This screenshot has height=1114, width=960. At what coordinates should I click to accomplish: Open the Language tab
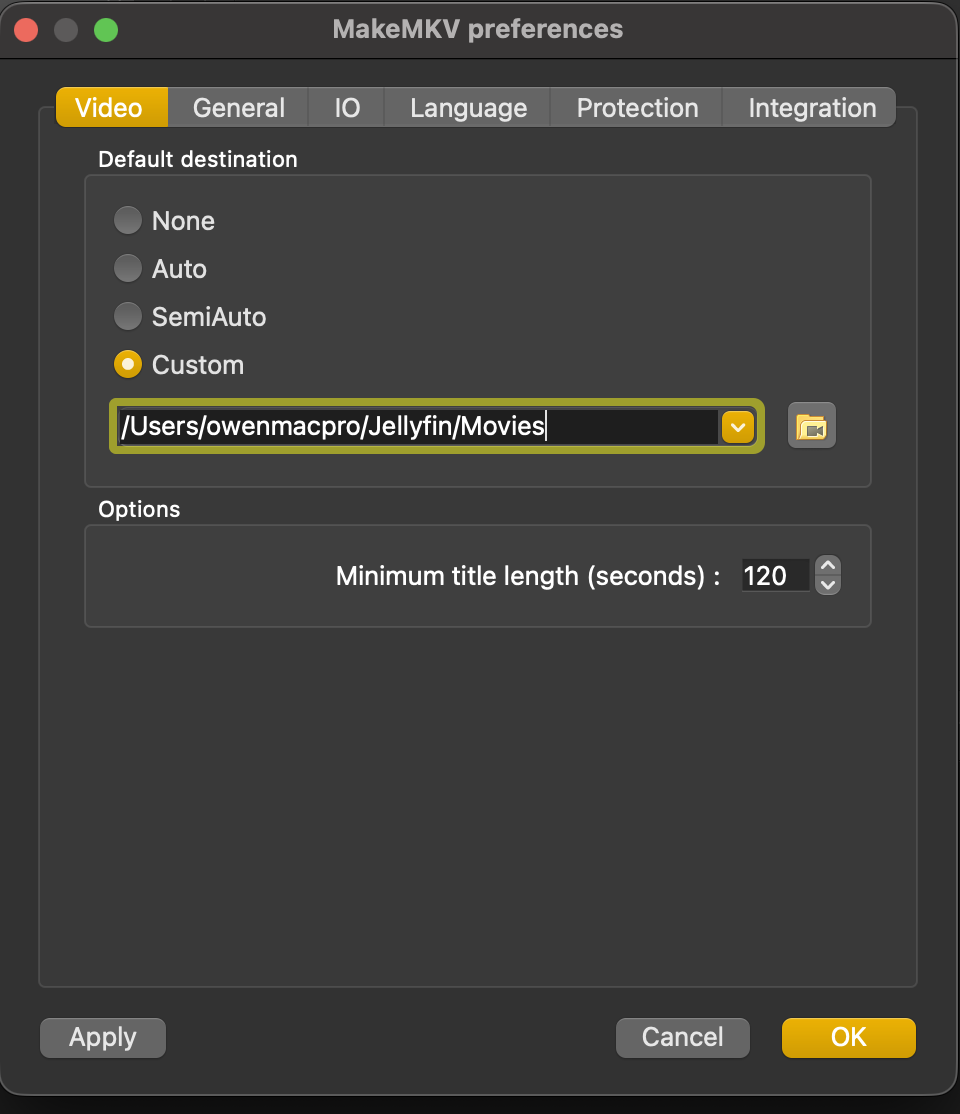(x=468, y=107)
